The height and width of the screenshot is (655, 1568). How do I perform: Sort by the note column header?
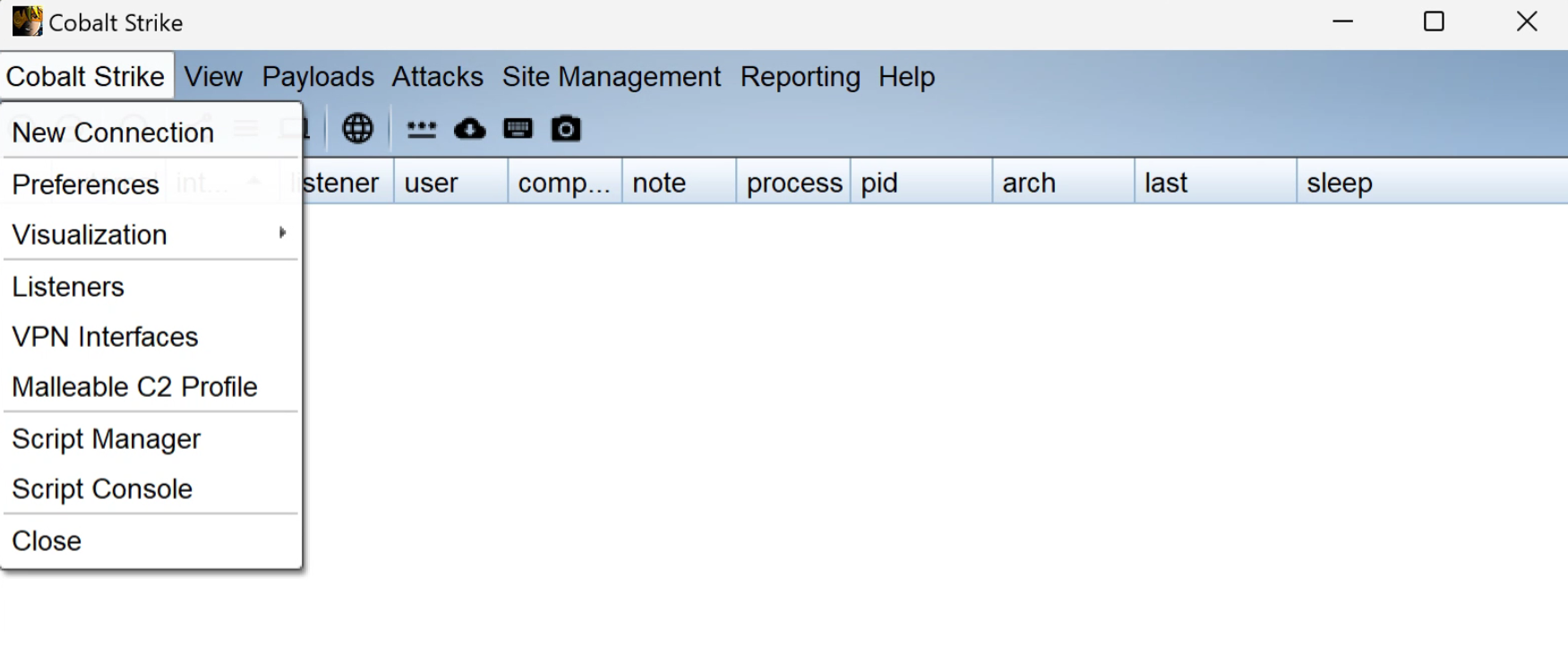(x=679, y=183)
